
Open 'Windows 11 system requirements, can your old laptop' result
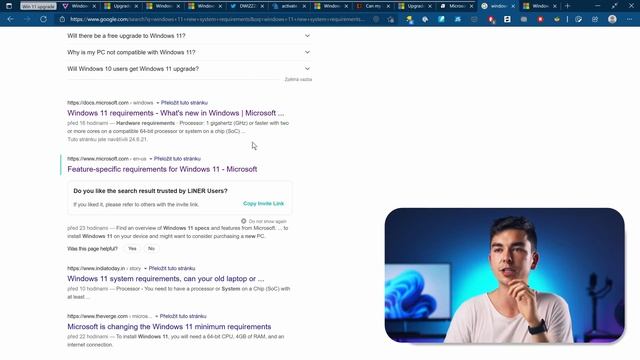(x=166, y=279)
